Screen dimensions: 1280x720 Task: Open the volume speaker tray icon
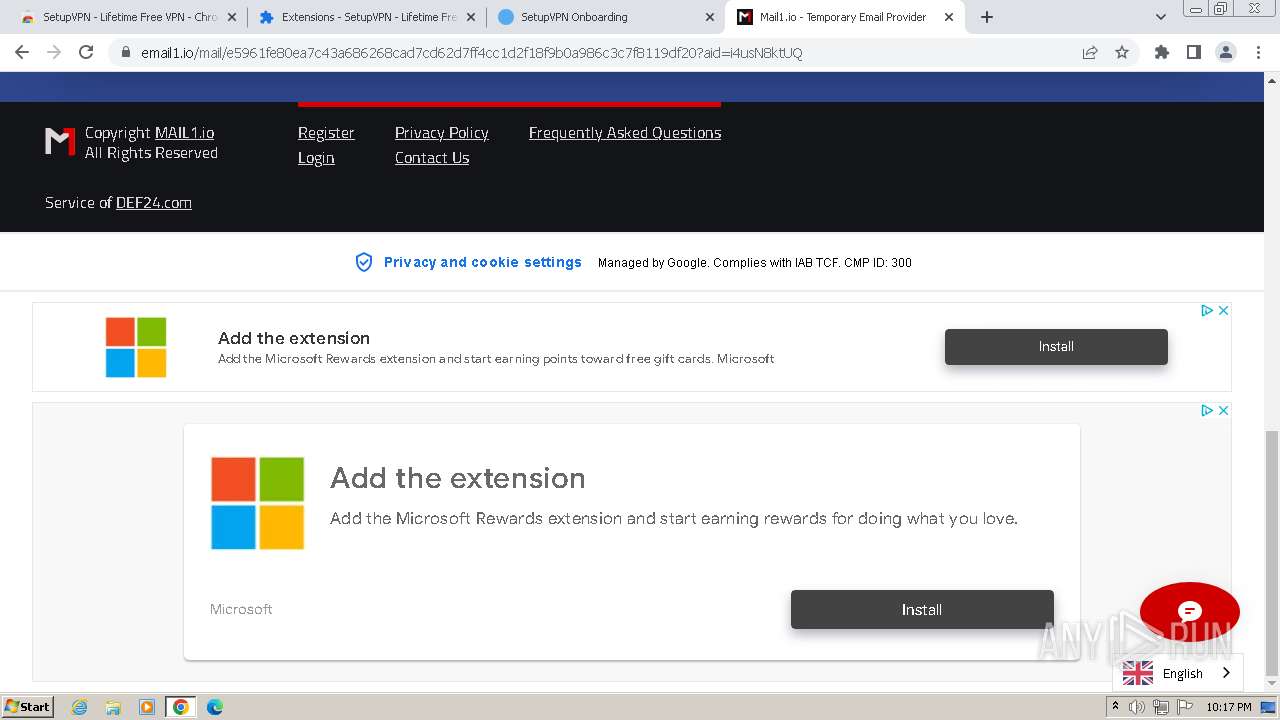pyautogui.click(x=1137, y=707)
